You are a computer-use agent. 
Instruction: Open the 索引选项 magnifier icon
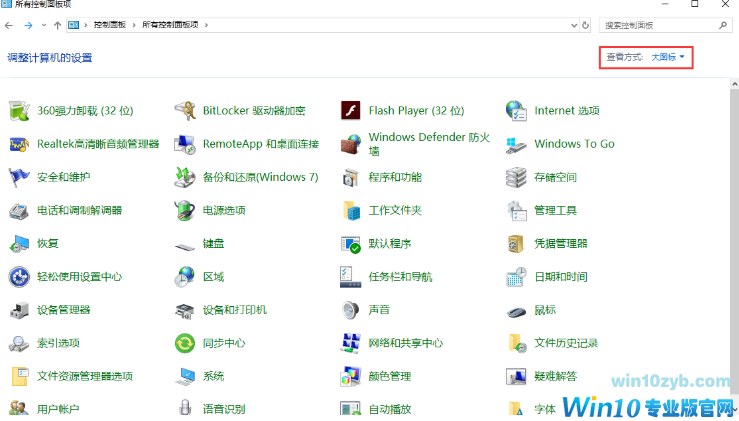click(x=19, y=343)
